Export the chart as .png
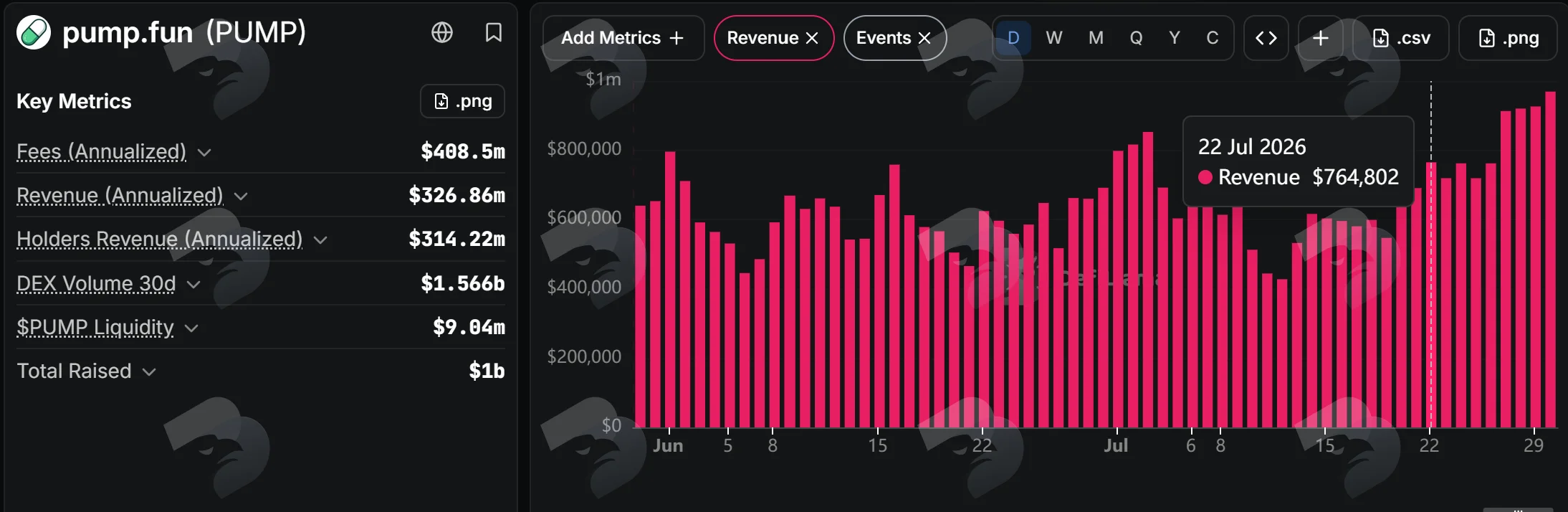Image resolution: width=1568 pixels, height=512 pixels. point(1508,38)
